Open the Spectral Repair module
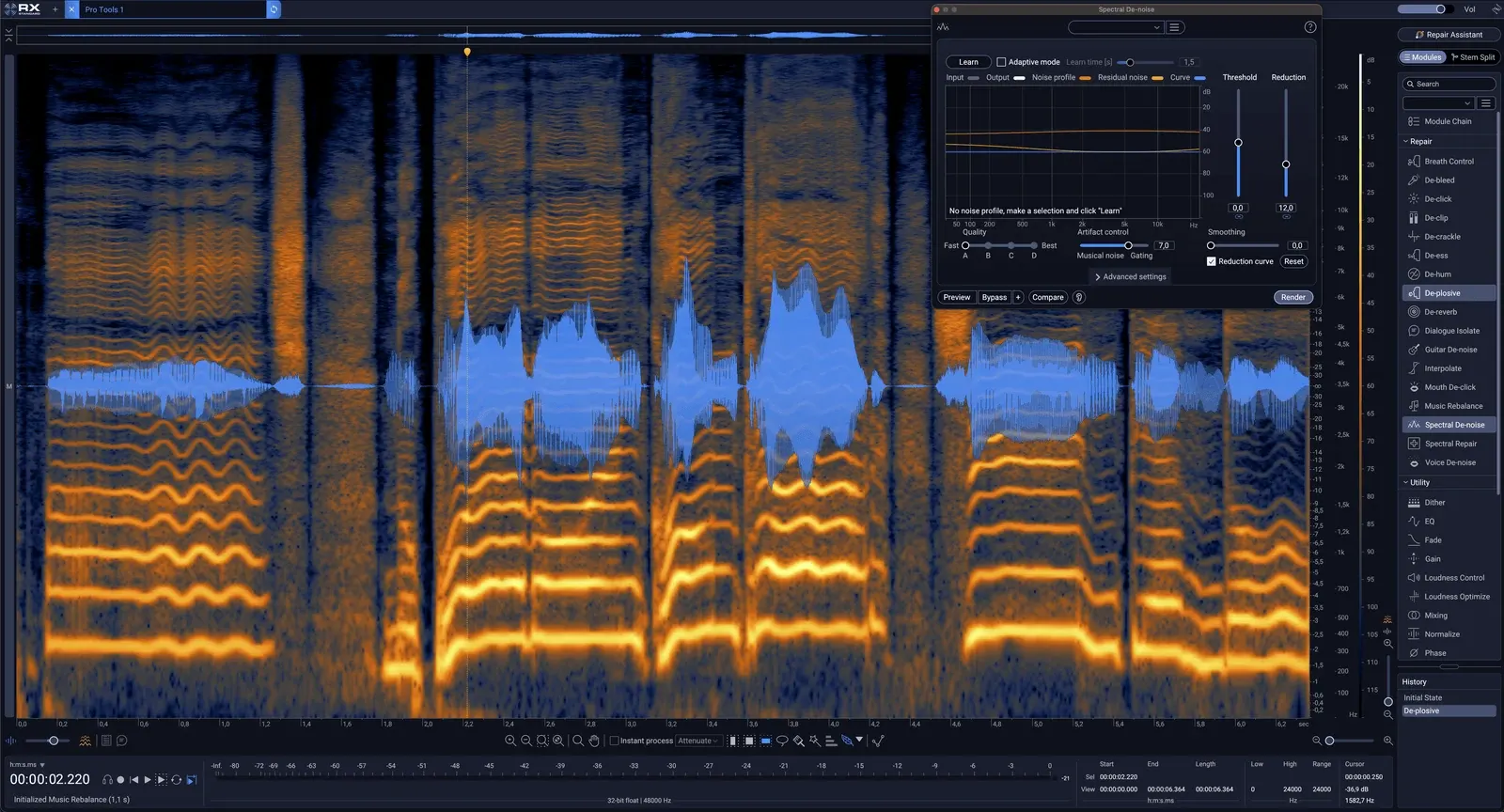The image size is (1504, 812). (x=1449, y=444)
